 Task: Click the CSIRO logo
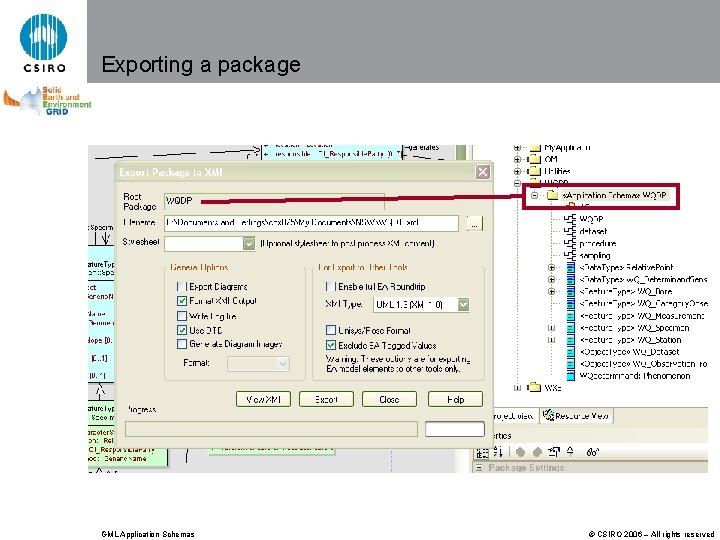tap(44, 43)
